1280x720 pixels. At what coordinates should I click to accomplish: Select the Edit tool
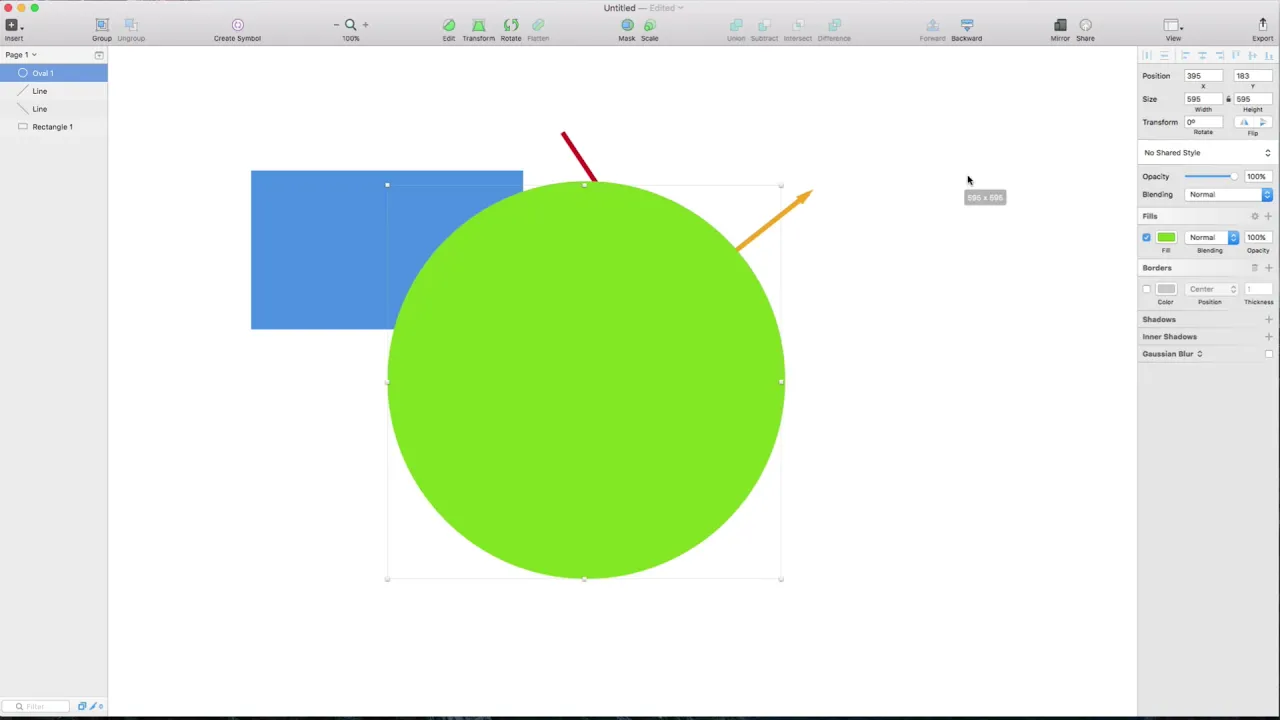448,25
